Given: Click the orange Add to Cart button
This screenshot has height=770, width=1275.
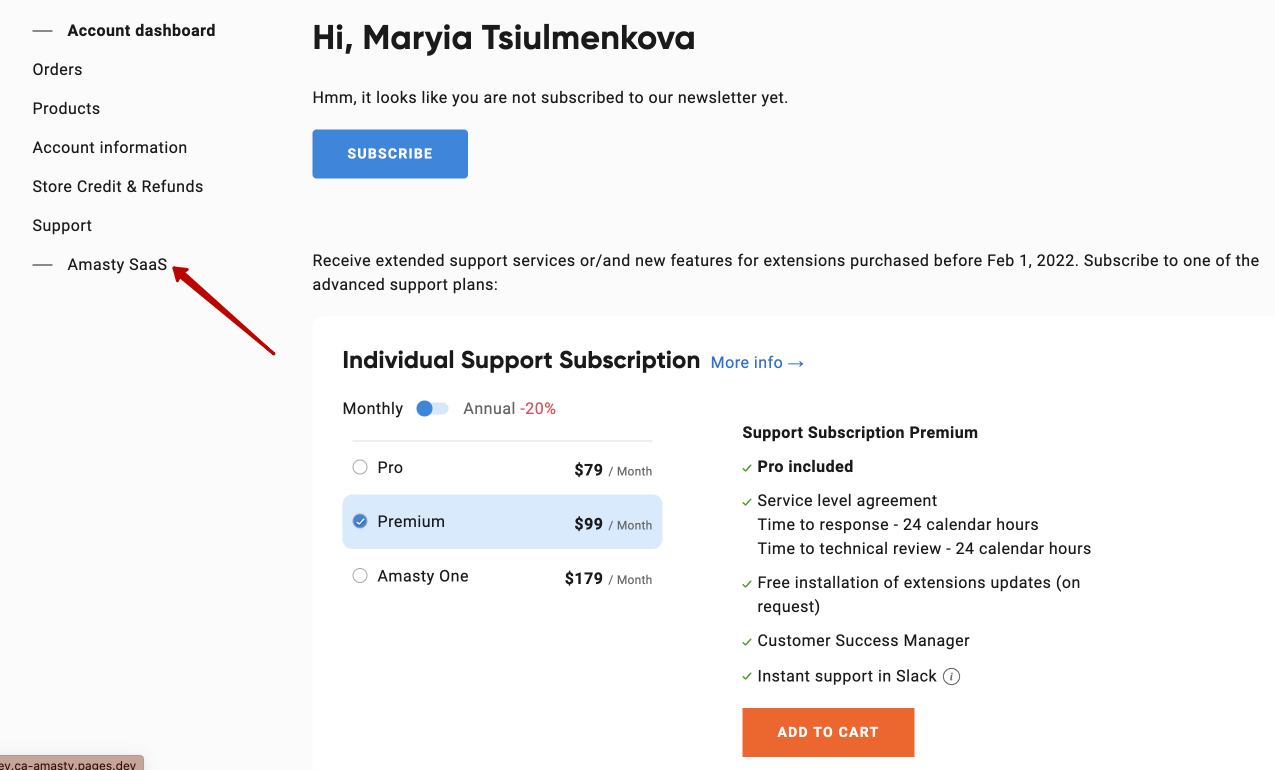Looking at the screenshot, I should click(828, 732).
